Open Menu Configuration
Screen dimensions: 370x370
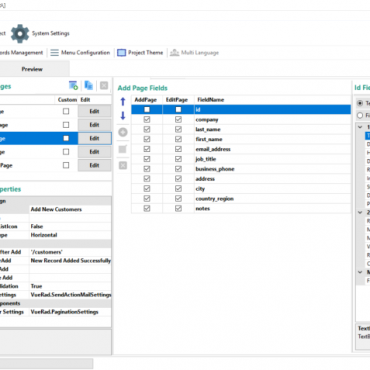[x=80, y=53]
